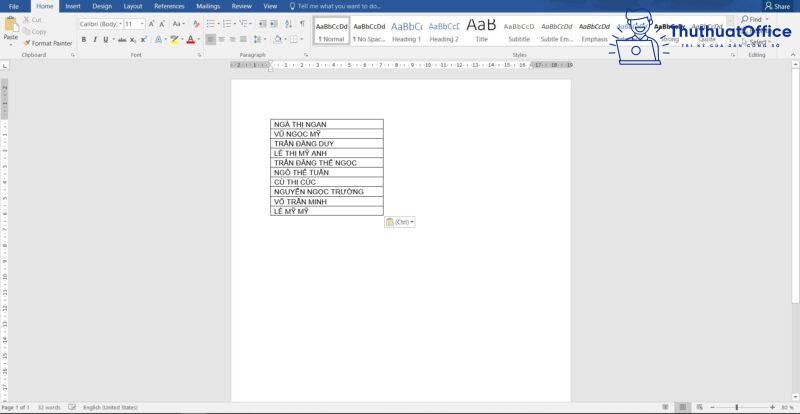
Task: Click the Shading paint bucket icon
Action: click(x=277, y=39)
